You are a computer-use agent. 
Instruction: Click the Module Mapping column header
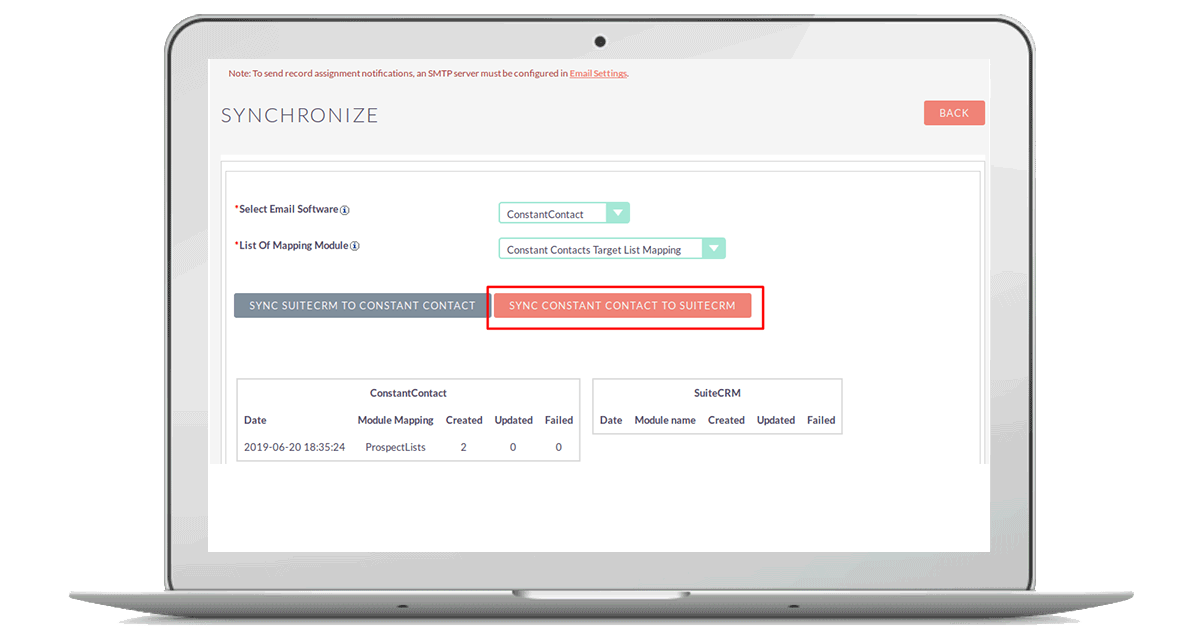(396, 420)
